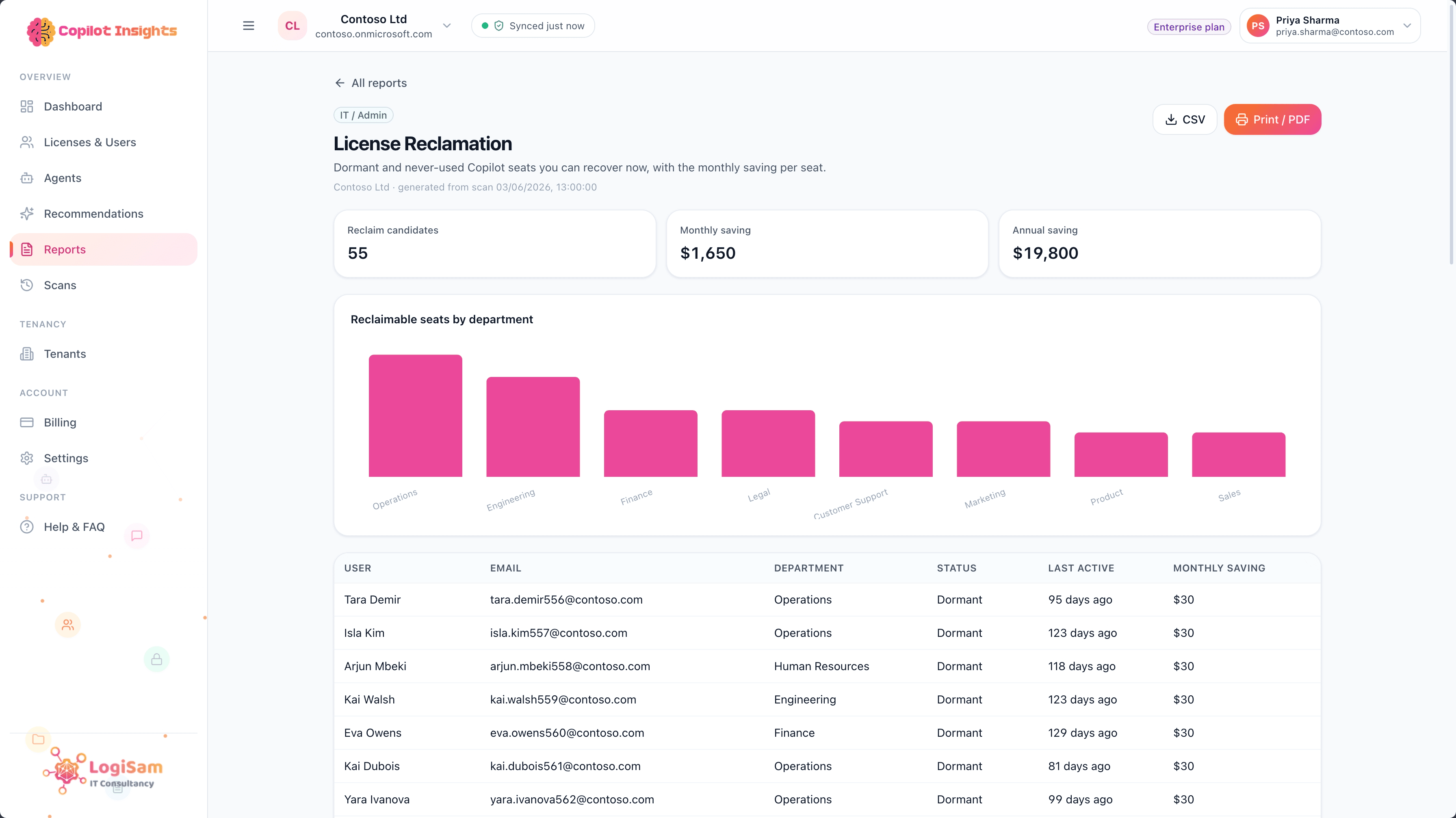Image resolution: width=1456 pixels, height=818 pixels.
Task: Select Reports in the sidebar
Action: 104,249
